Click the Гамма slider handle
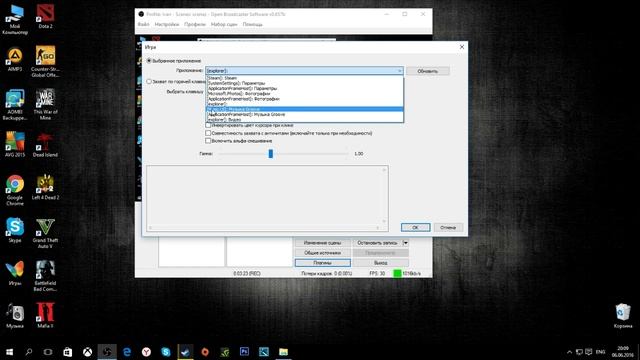This screenshot has width=640, height=360. point(271,153)
